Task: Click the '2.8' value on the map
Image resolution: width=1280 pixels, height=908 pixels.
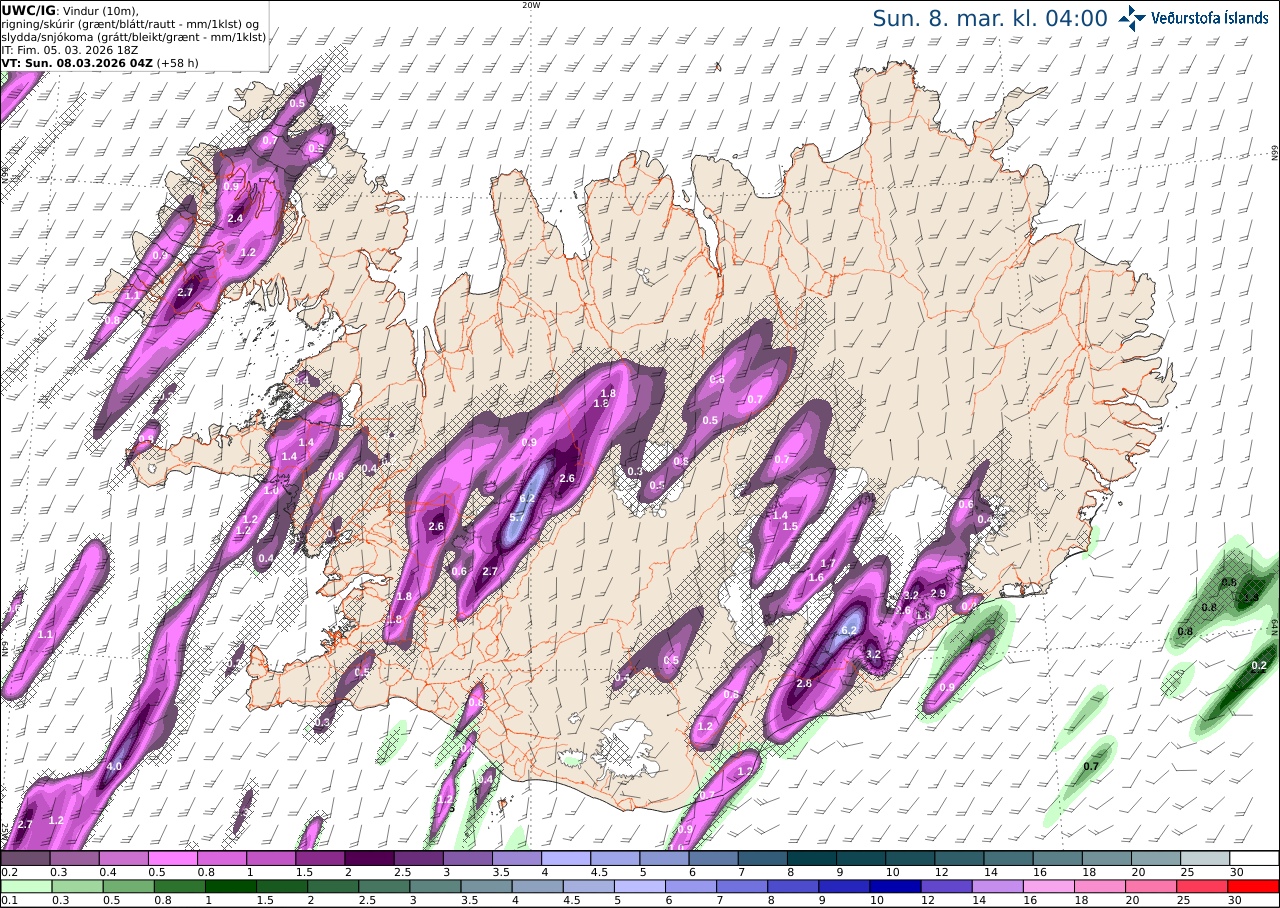Action: [804, 683]
